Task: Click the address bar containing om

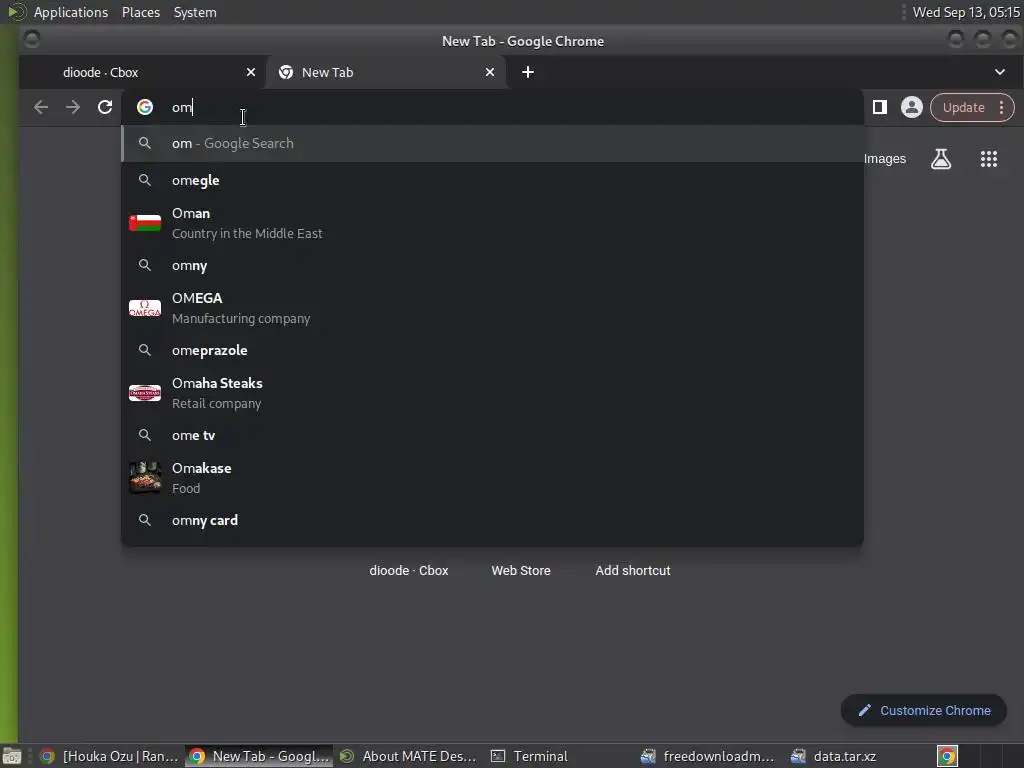Action: (492, 107)
